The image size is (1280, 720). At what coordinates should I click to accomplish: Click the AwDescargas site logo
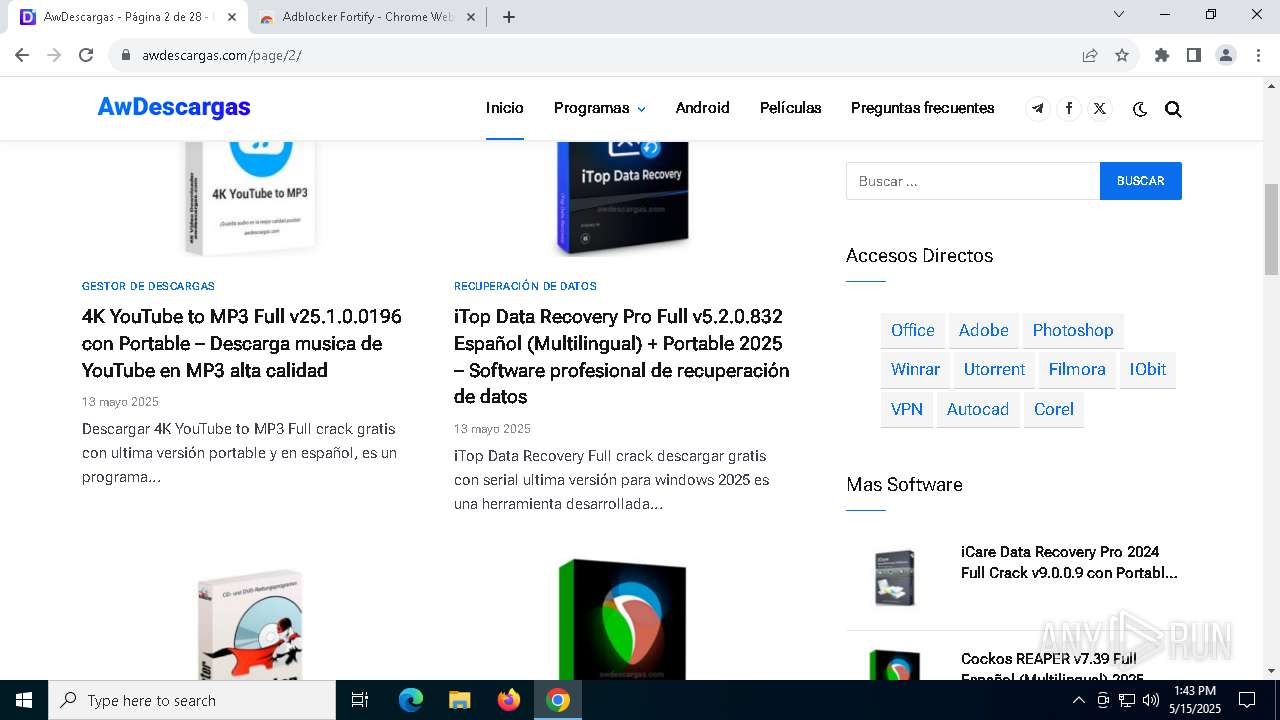pos(174,107)
